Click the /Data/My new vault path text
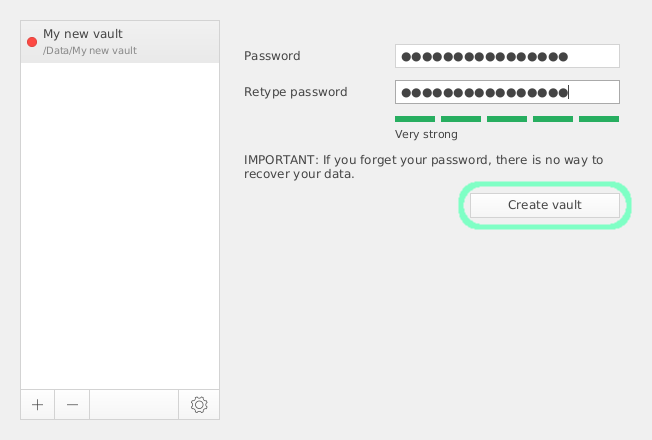Viewport: 652px width, 440px height. 90,50
